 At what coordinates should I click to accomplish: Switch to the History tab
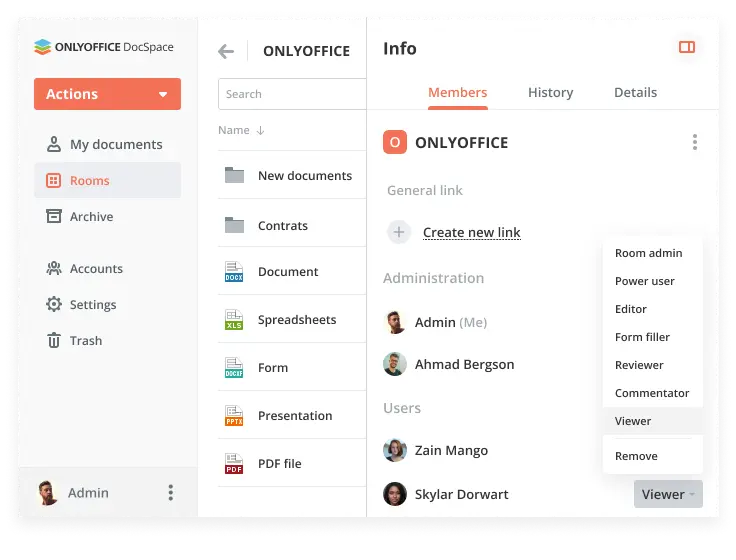pyautogui.click(x=551, y=92)
